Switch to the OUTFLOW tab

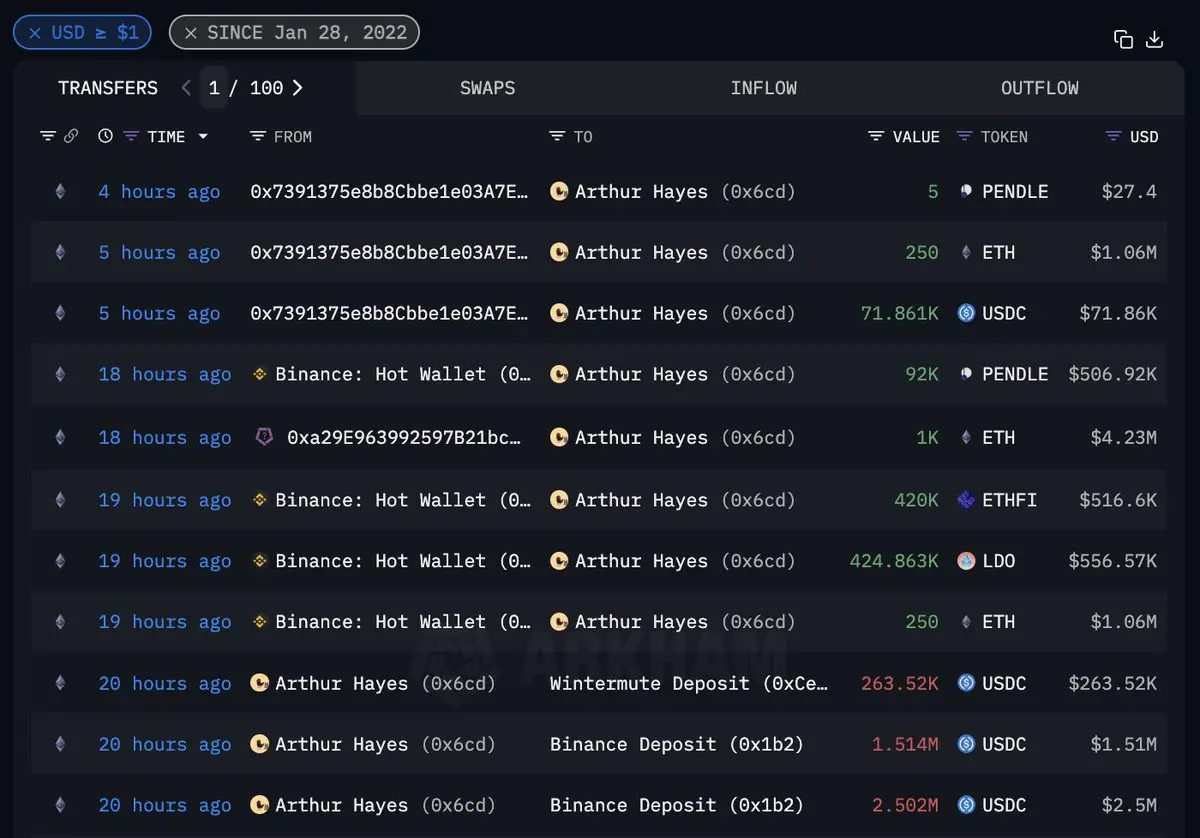(x=1040, y=88)
